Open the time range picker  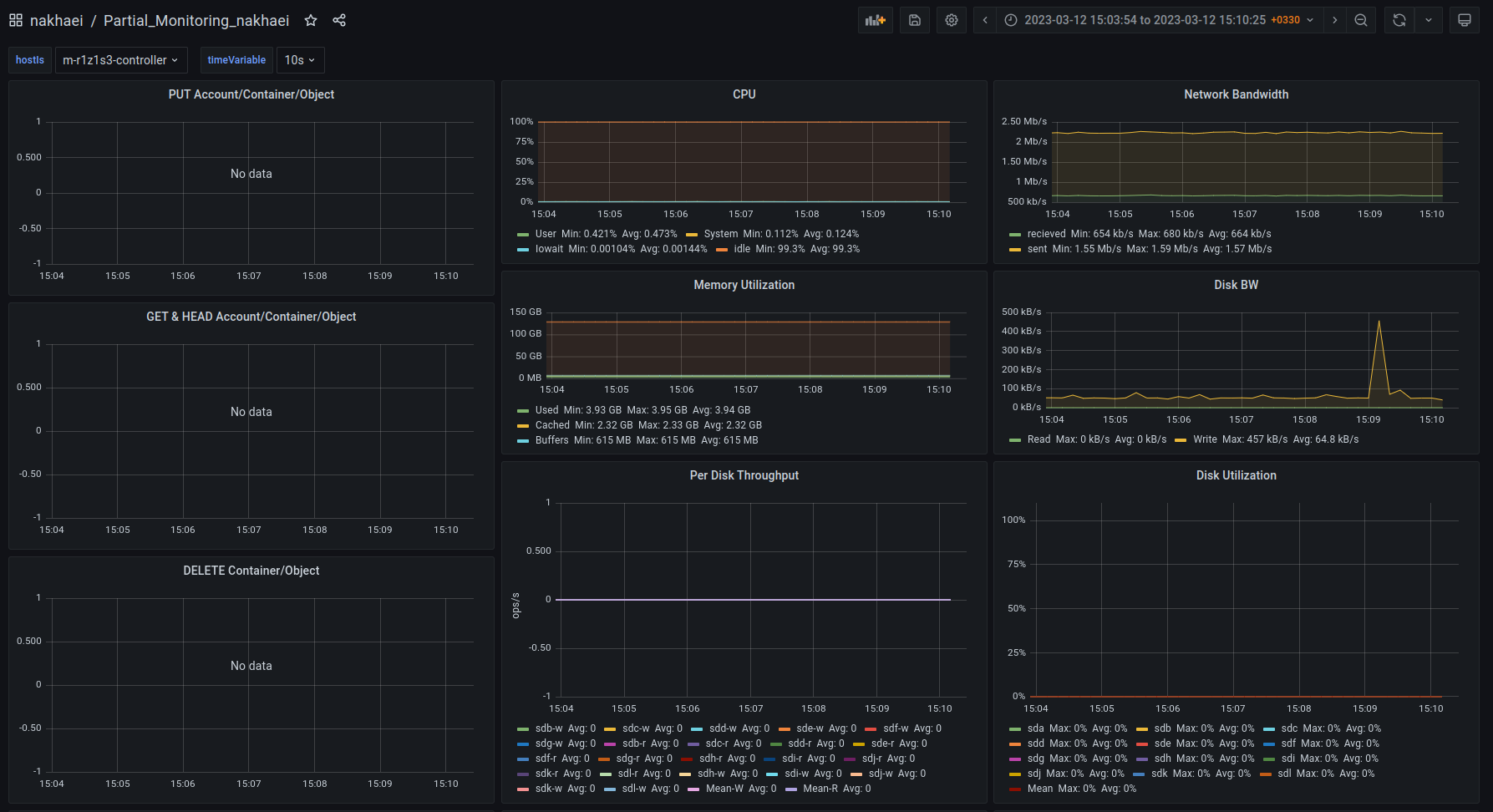1160,20
